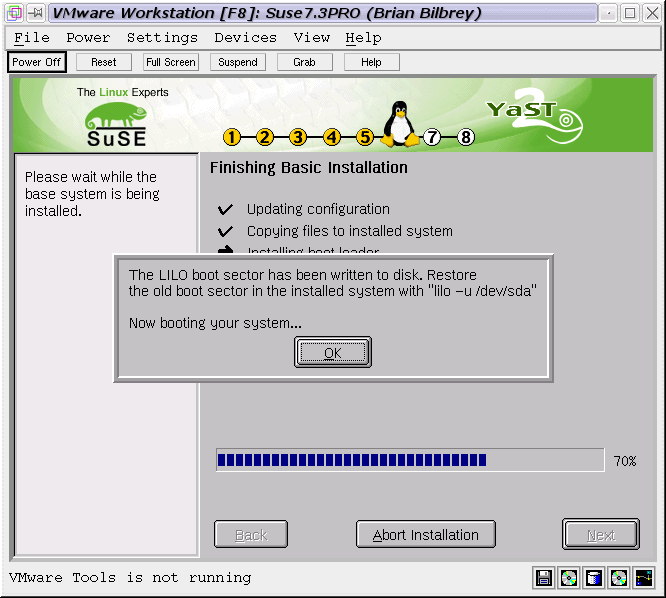
Task: Click the SuSE chameleon logo
Action: (117, 119)
